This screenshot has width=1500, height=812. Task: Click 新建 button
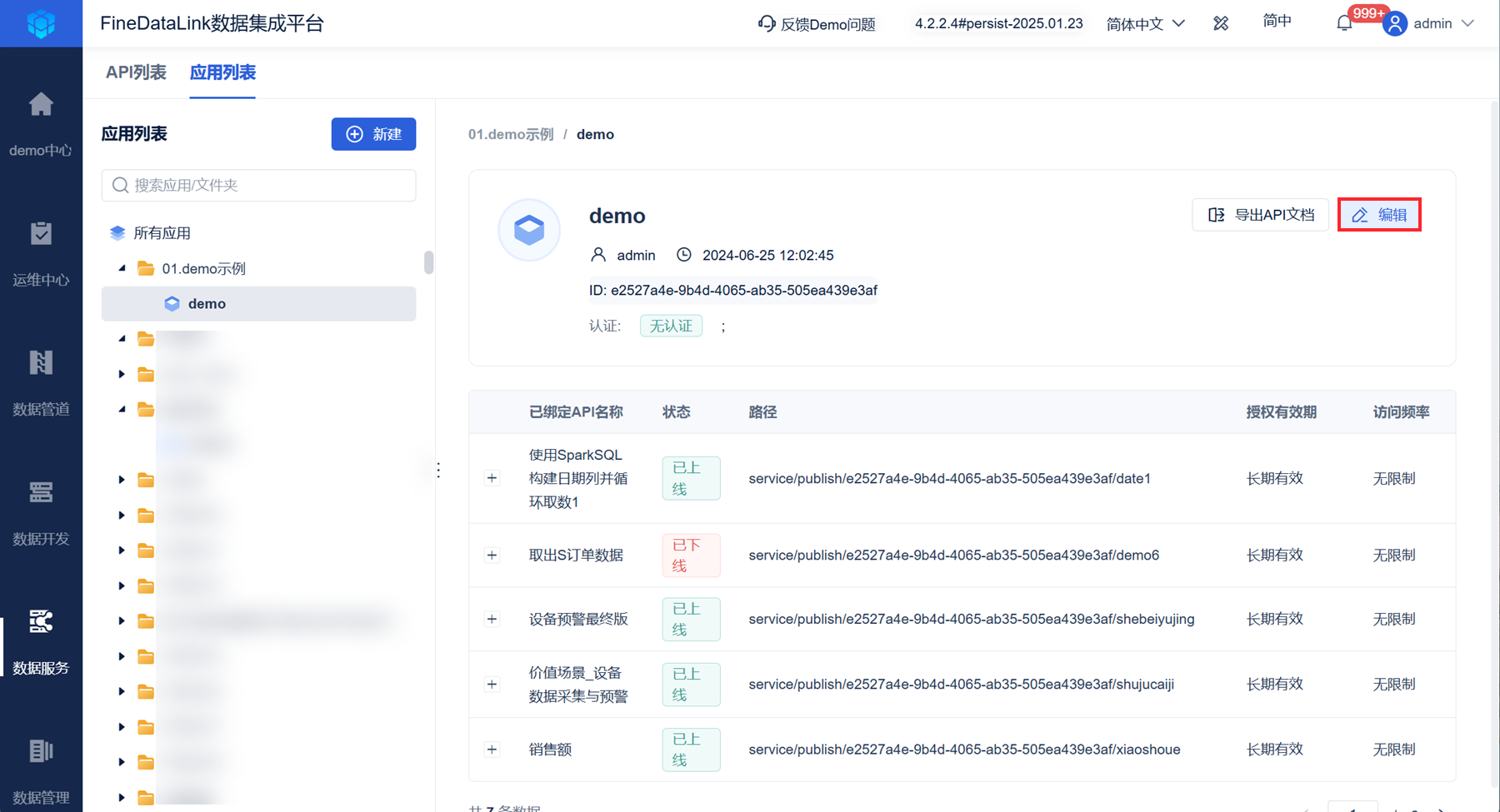coord(373,134)
